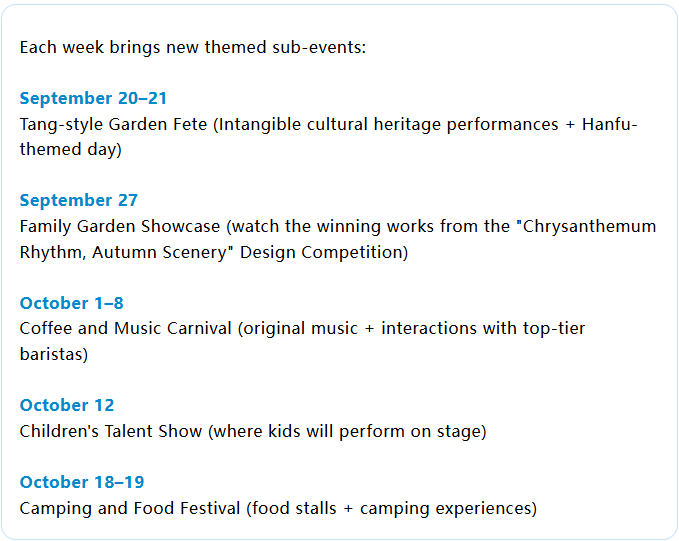Click the phrase food stalls + camping experiences
Screen dimensions: 679x541
pos(391,509)
